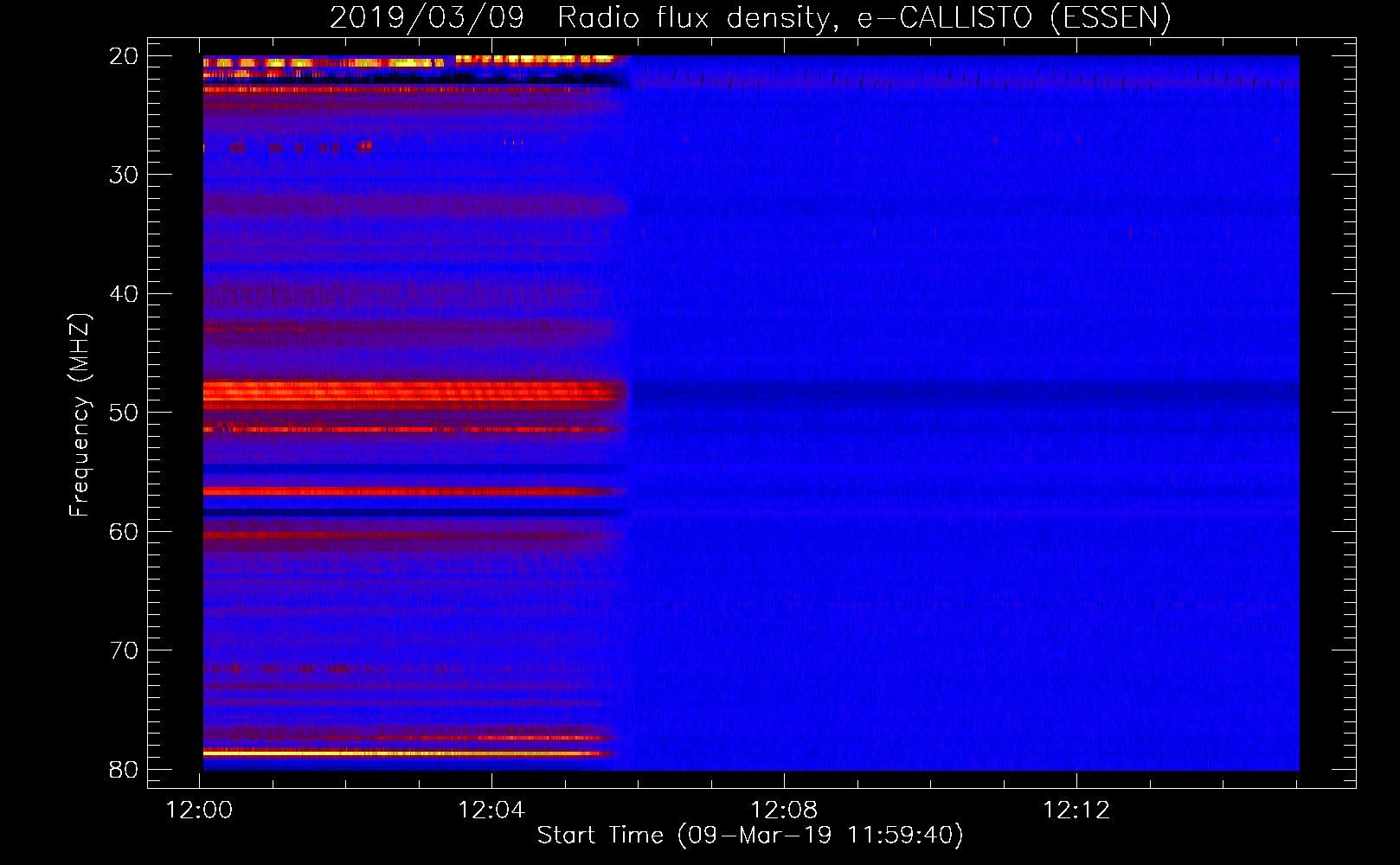Screen dimensions: 1400x865
Task: Click the 80 frequency tick label
Action: point(124,770)
